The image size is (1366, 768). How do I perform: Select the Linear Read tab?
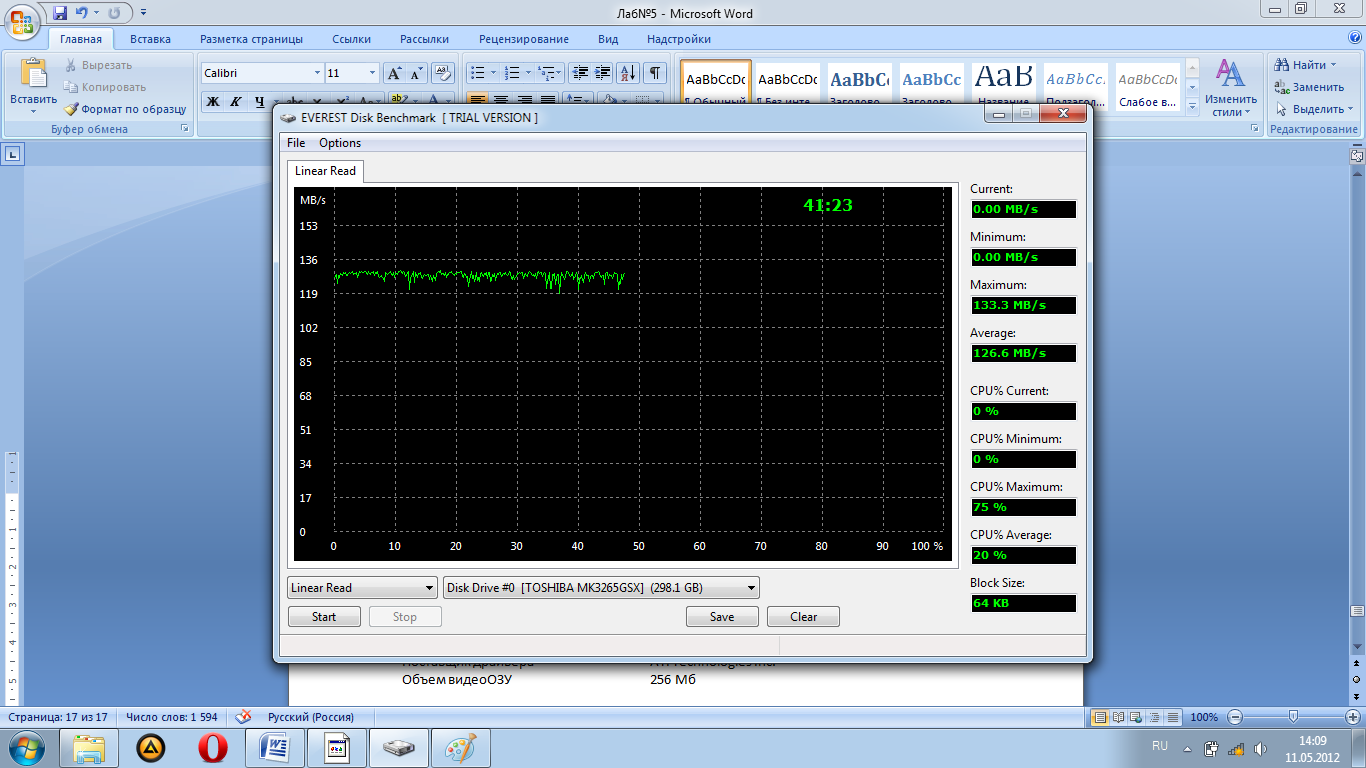325,171
